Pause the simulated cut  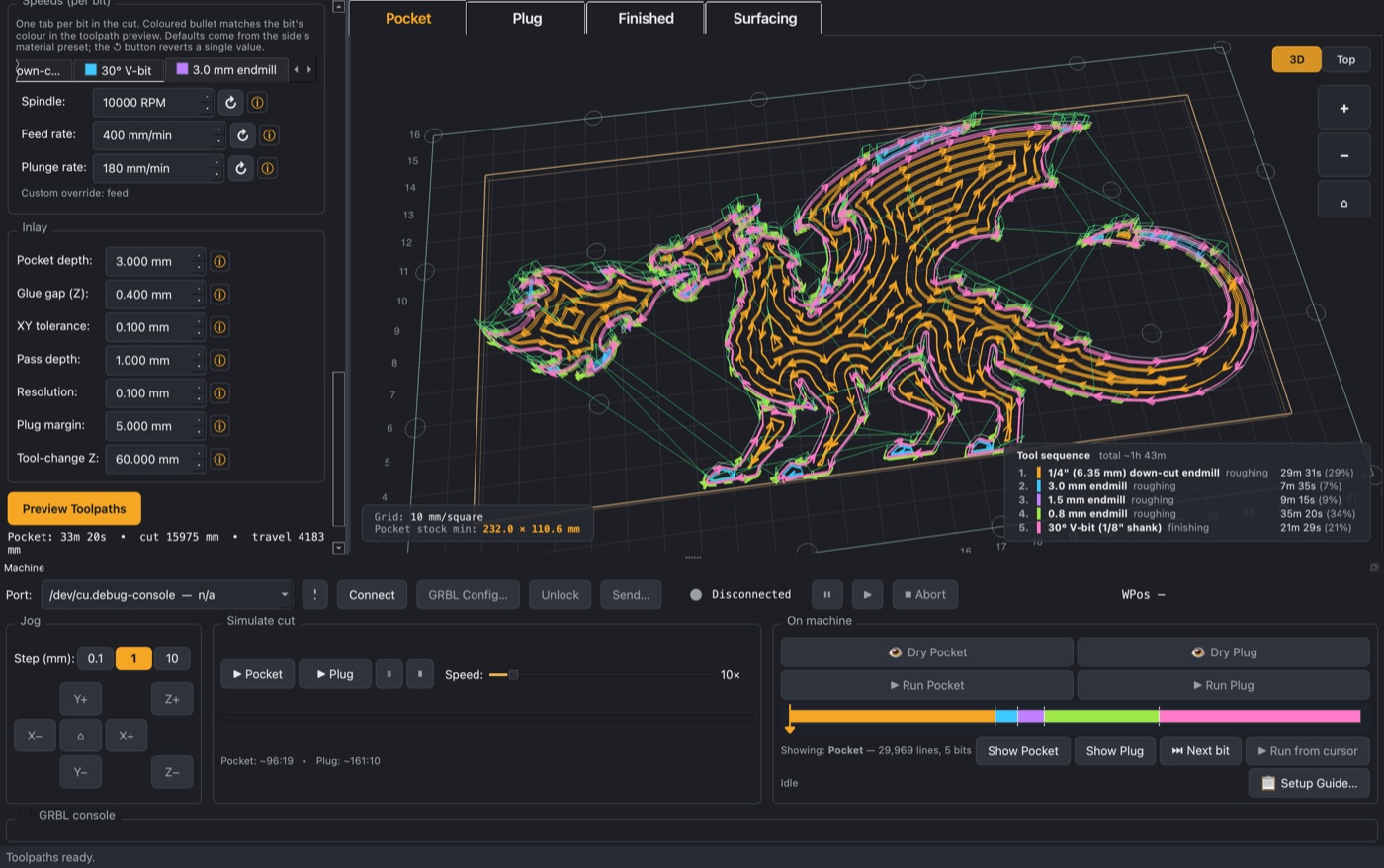click(389, 674)
